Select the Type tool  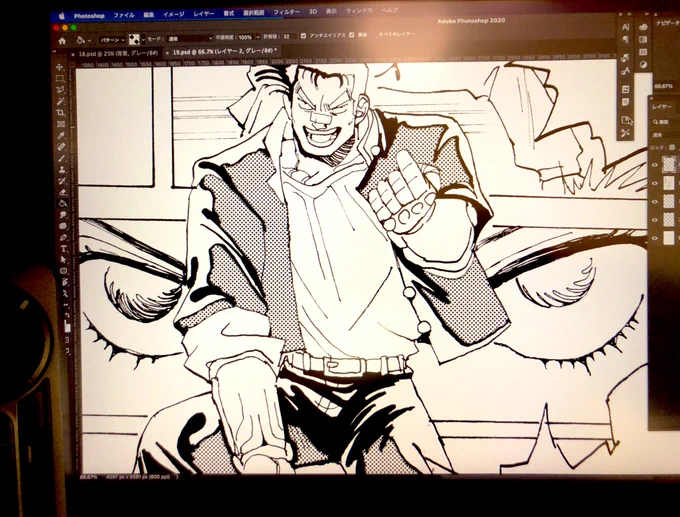point(64,249)
